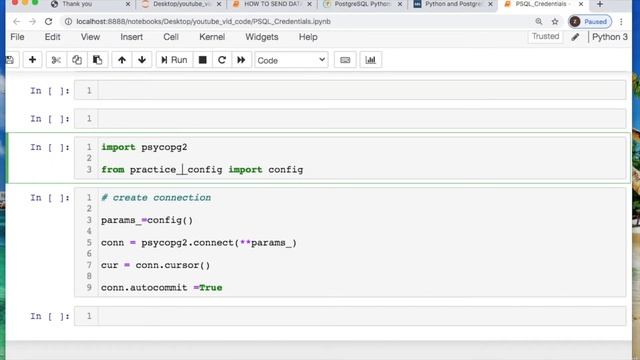Open the Paused profile button

coord(590,22)
